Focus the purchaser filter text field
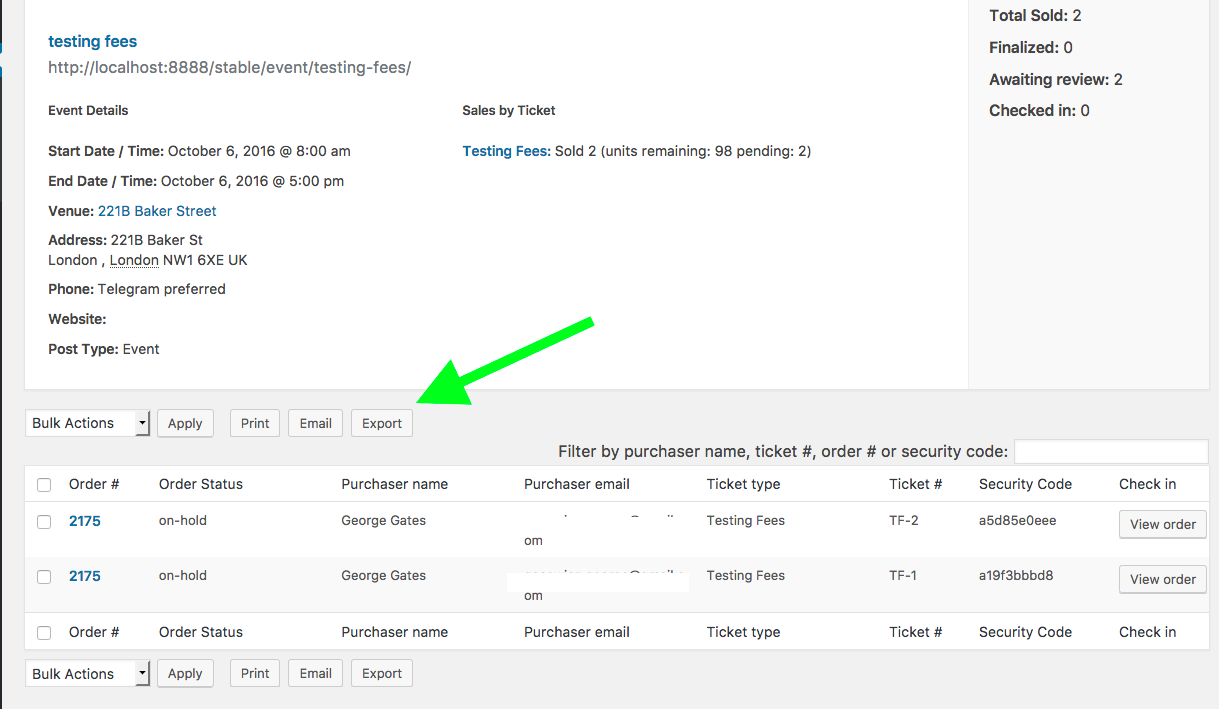 (1110, 452)
